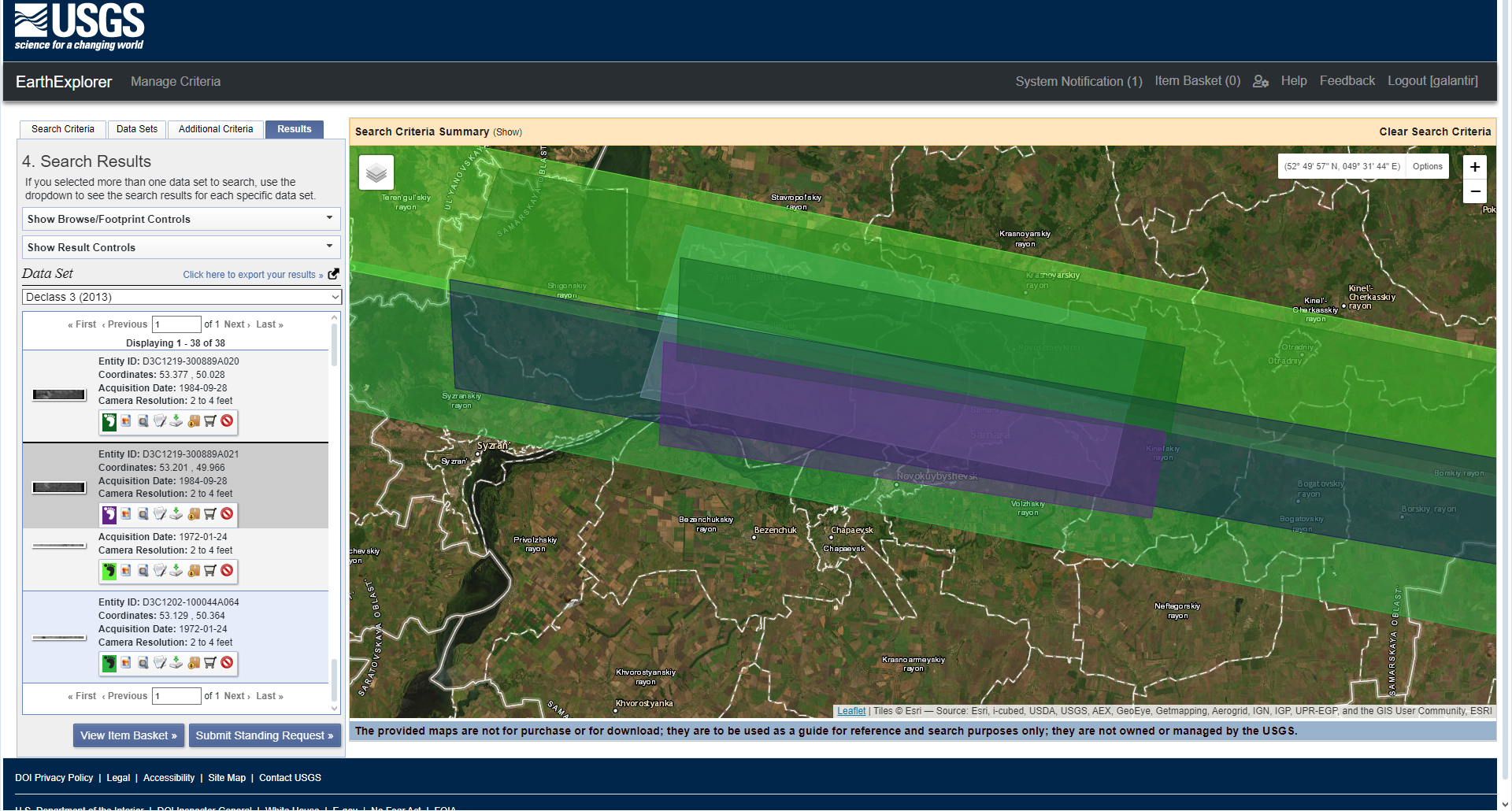Toggle the footprint display for the 1972-01-24 scene
Image resolution: width=1512 pixels, height=811 pixels.
click(x=109, y=571)
